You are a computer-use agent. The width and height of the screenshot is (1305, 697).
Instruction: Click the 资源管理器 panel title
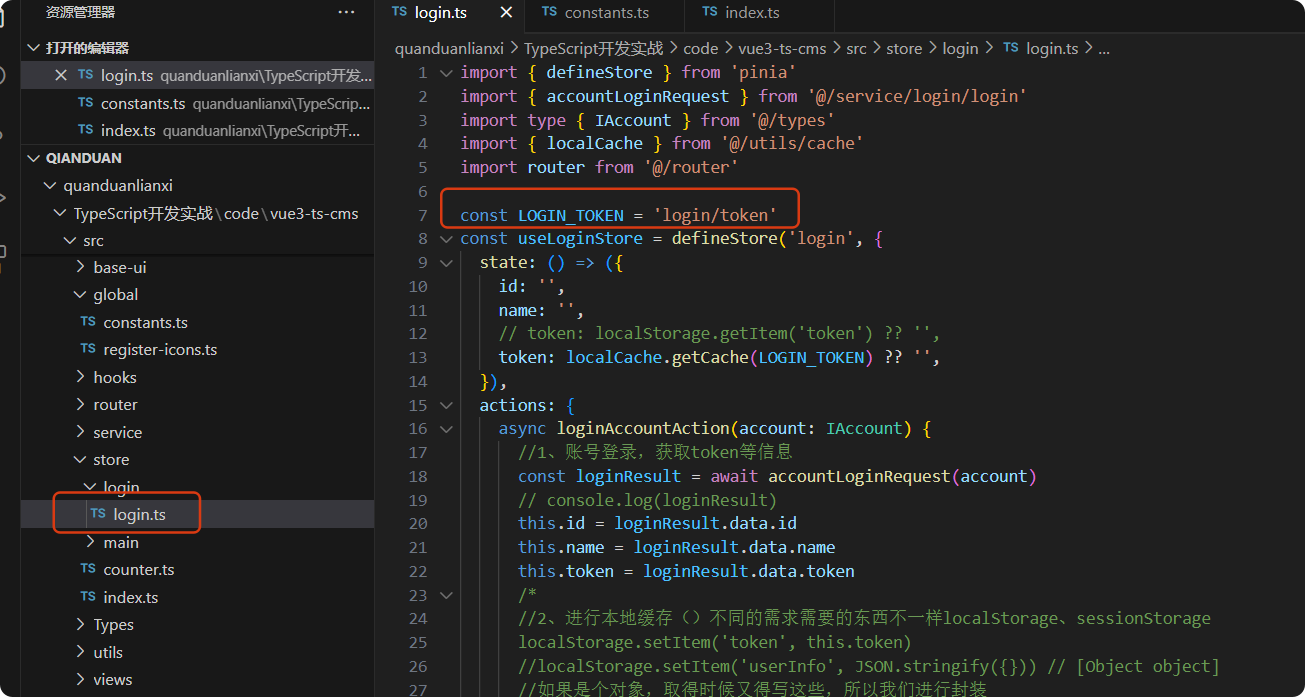pos(80,12)
